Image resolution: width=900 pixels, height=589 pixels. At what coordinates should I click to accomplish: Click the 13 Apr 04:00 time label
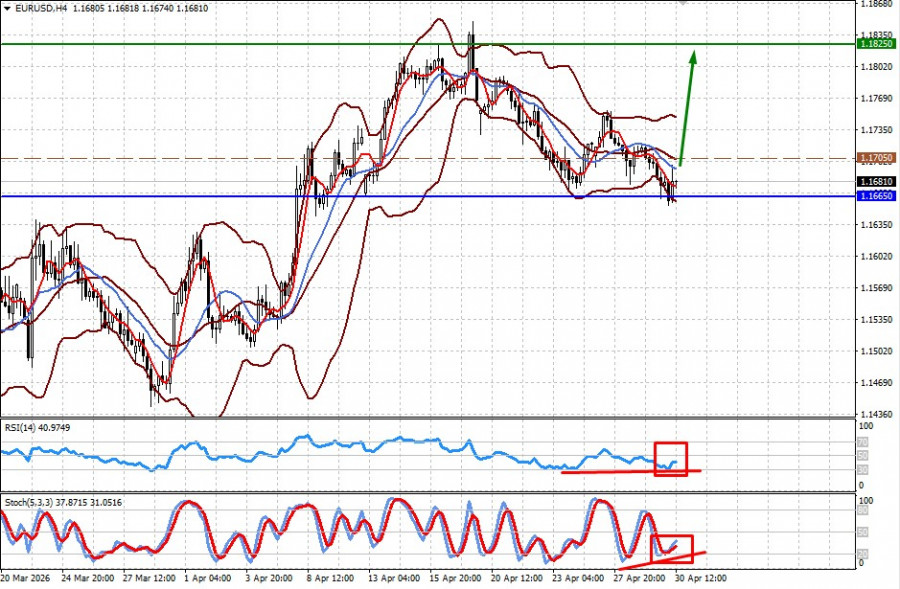pos(394,578)
